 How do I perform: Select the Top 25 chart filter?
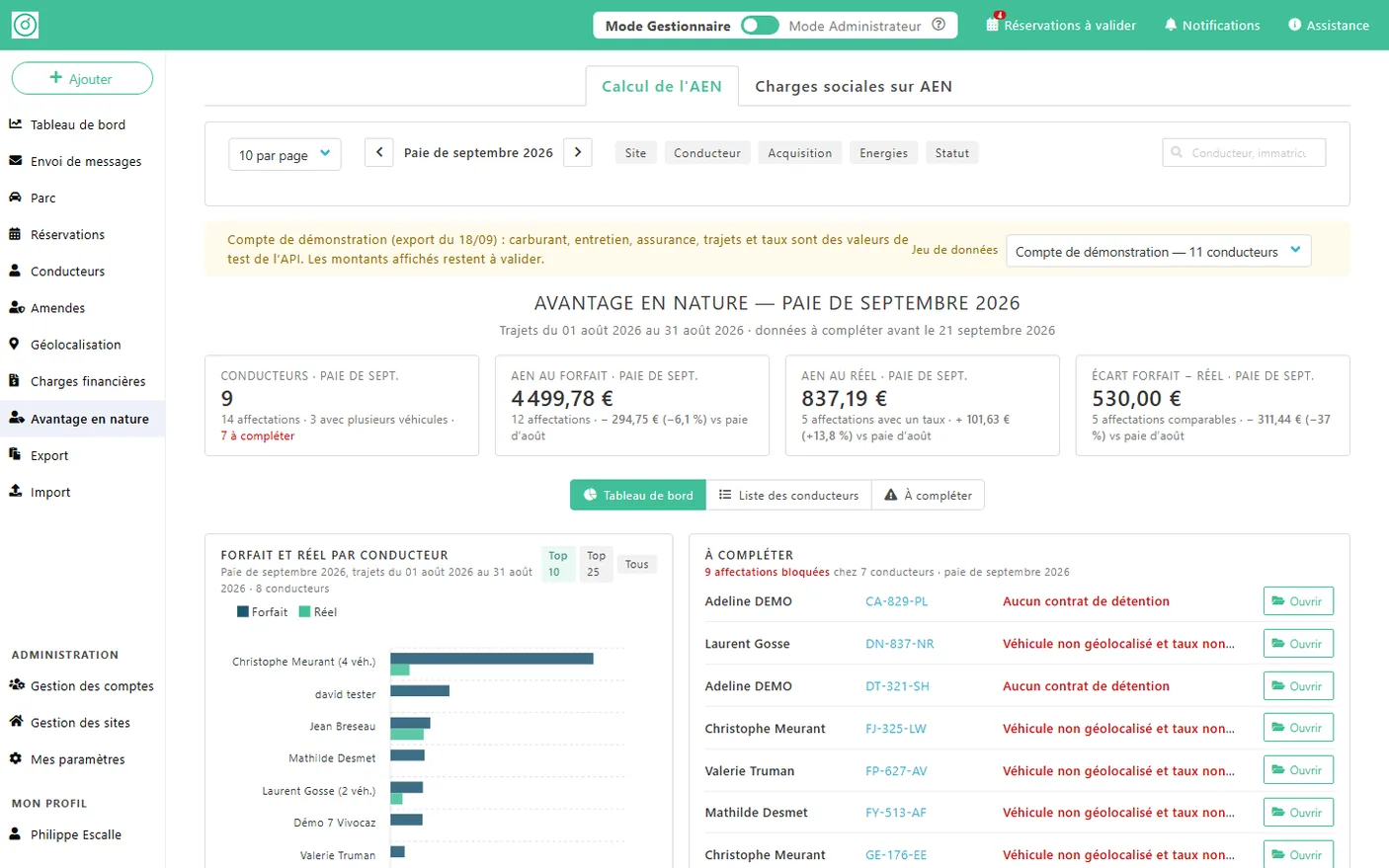click(x=596, y=564)
